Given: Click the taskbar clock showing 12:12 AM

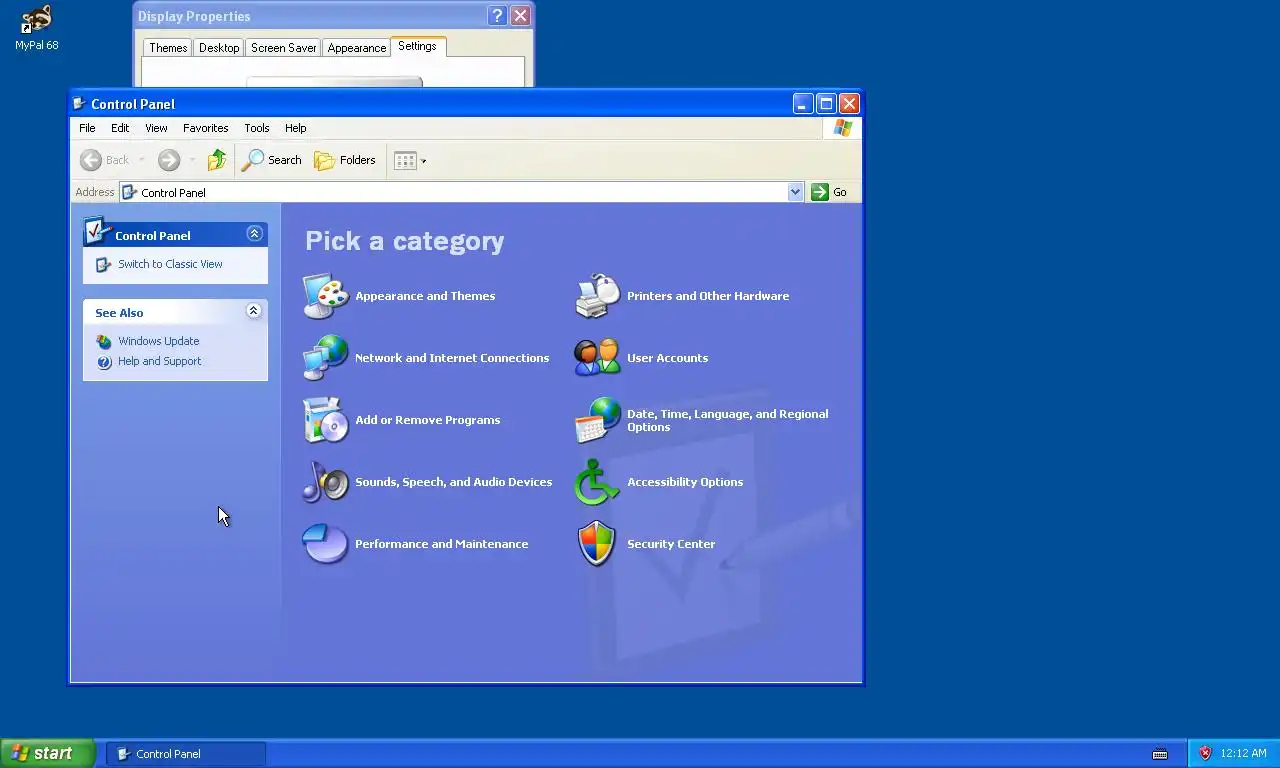Looking at the screenshot, I should tap(1243, 754).
